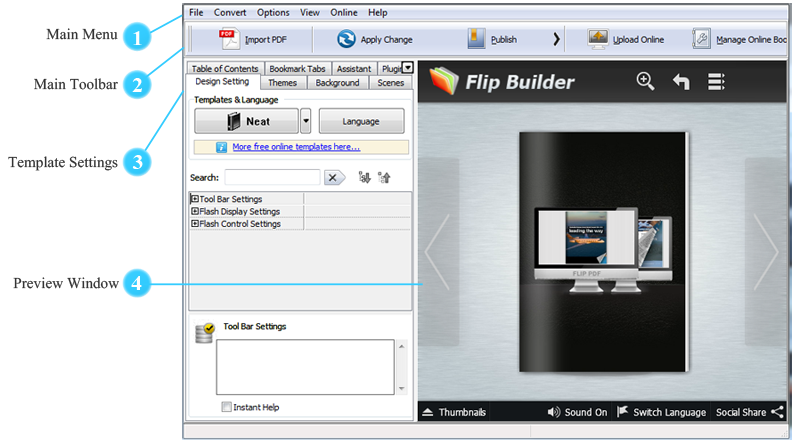This screenshot has width=800, height=445.
Task: Open the File menu
Action: (196, 12)
